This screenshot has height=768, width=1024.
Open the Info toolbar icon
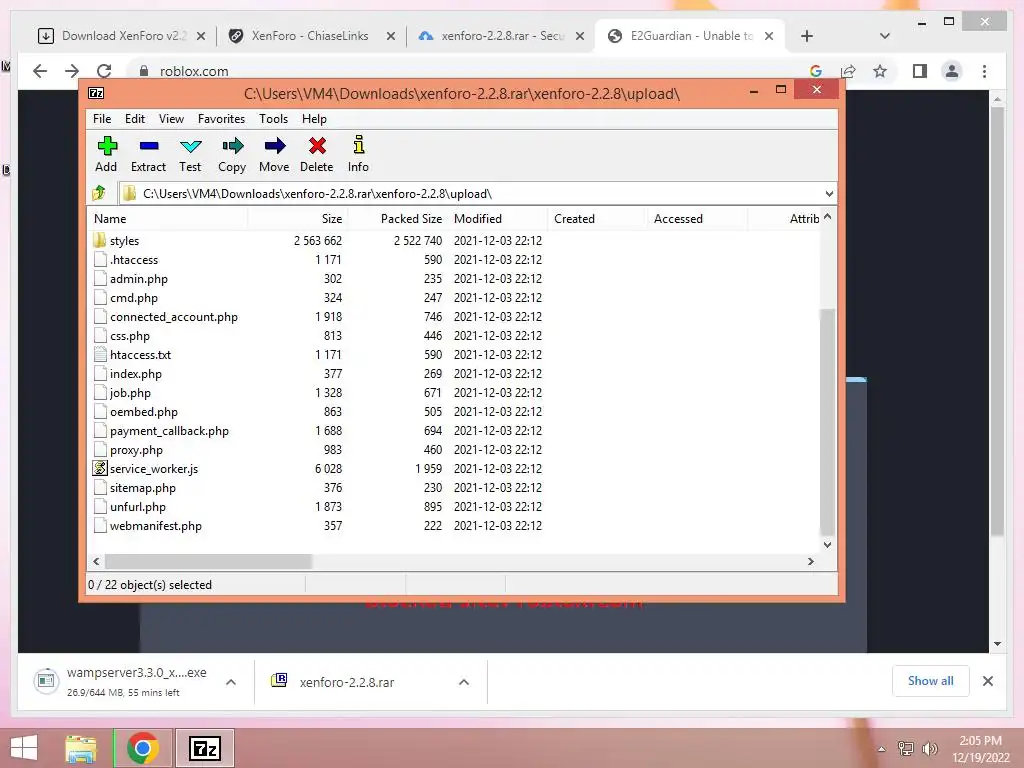pos(359,144)
